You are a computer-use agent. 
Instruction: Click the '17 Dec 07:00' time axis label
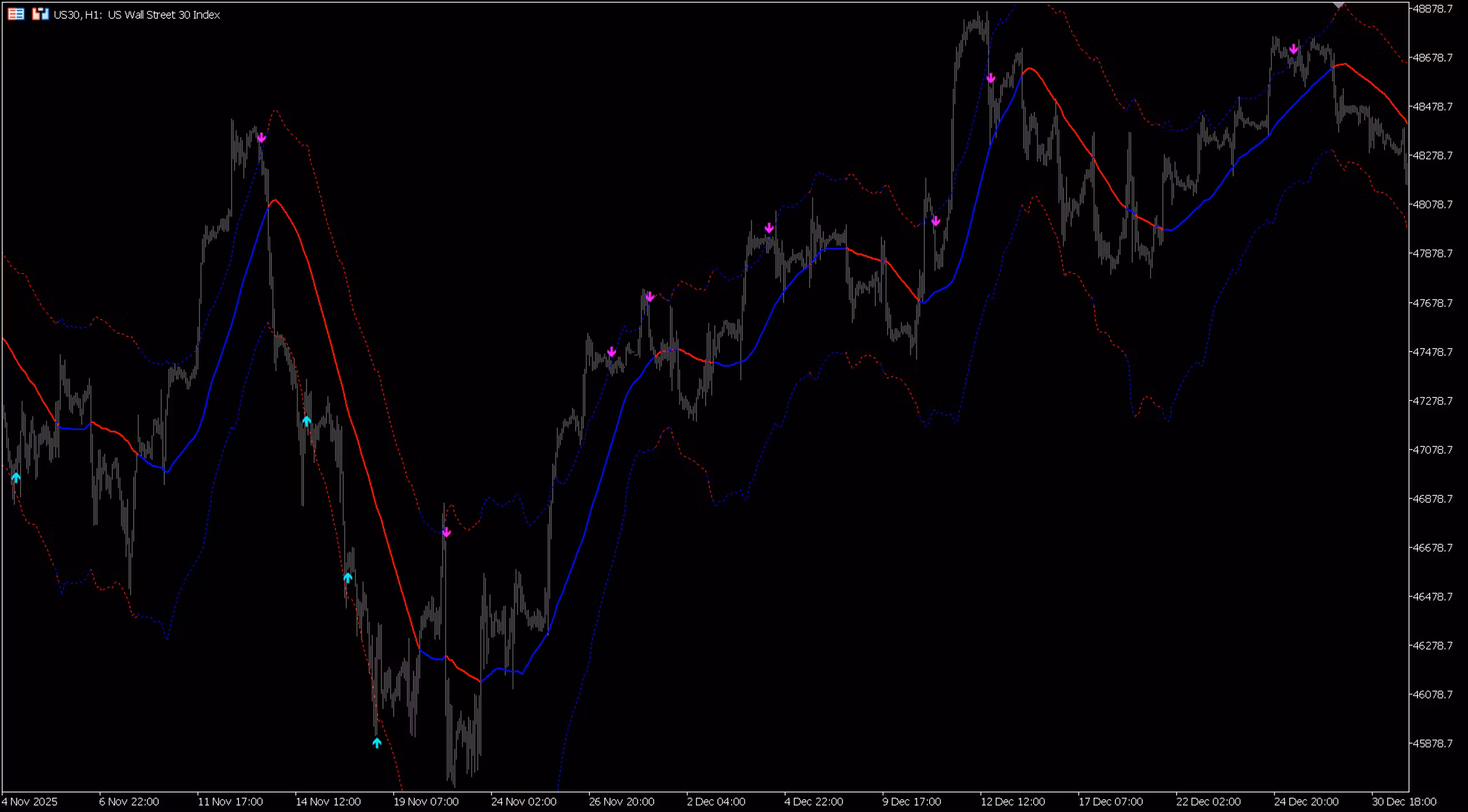click(1111, 802)
